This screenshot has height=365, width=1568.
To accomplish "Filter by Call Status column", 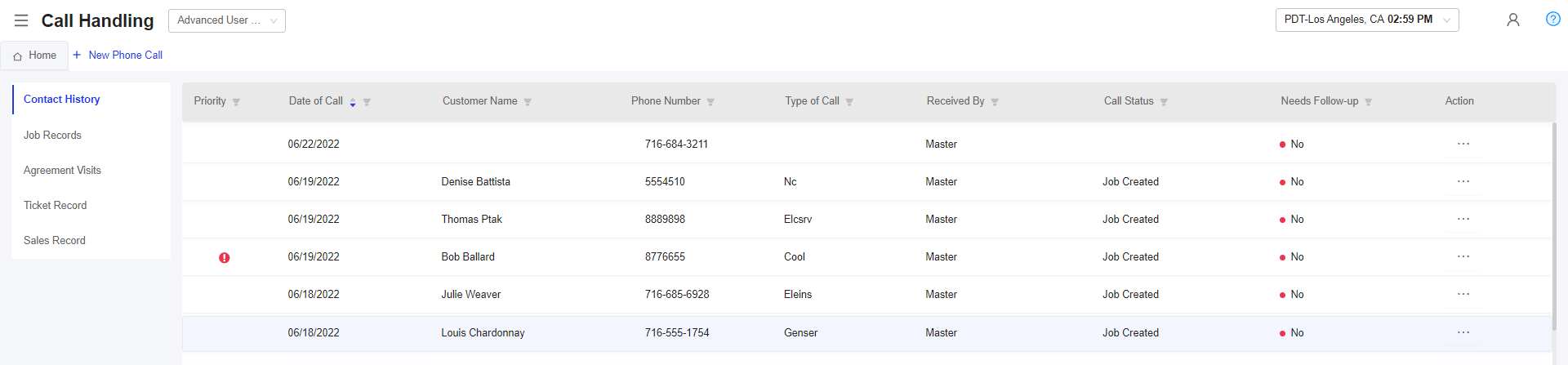I will coord(1164,102).
